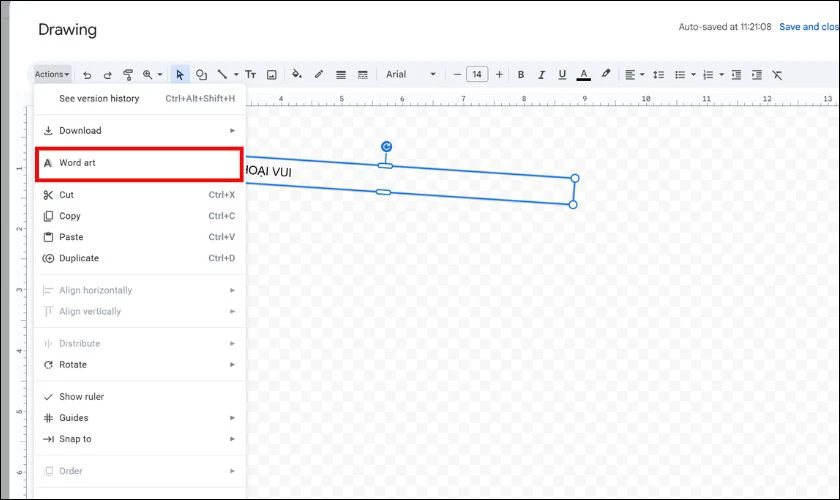
Task: Click the Decrease indent icon
Action: (x=736, y=74)
